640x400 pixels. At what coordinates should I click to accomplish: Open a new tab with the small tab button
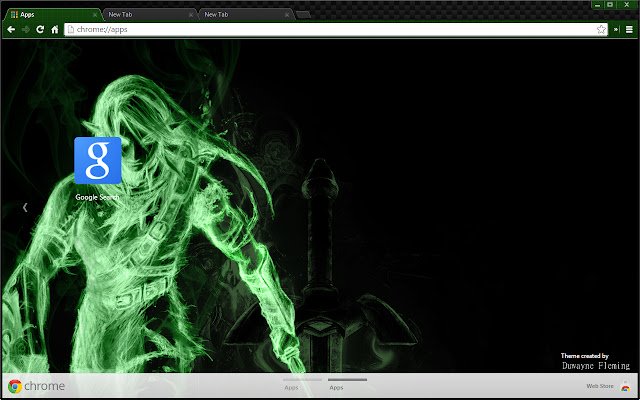303,15
